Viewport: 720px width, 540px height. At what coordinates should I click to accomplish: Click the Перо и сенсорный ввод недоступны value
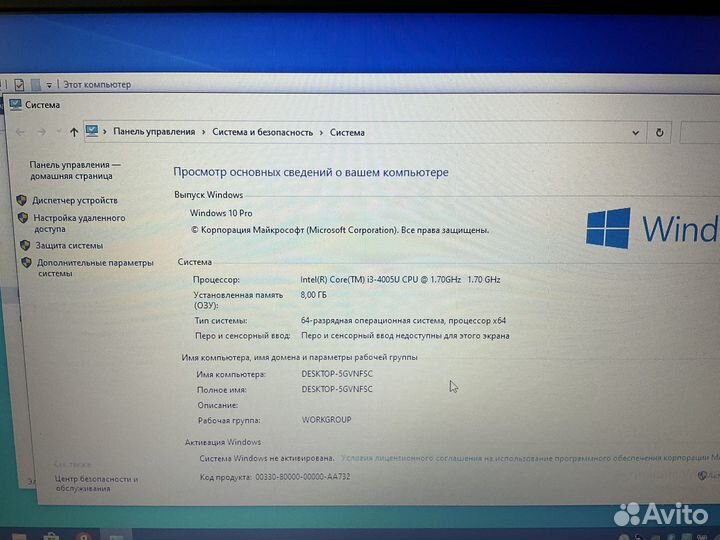[x=405, y=336]
